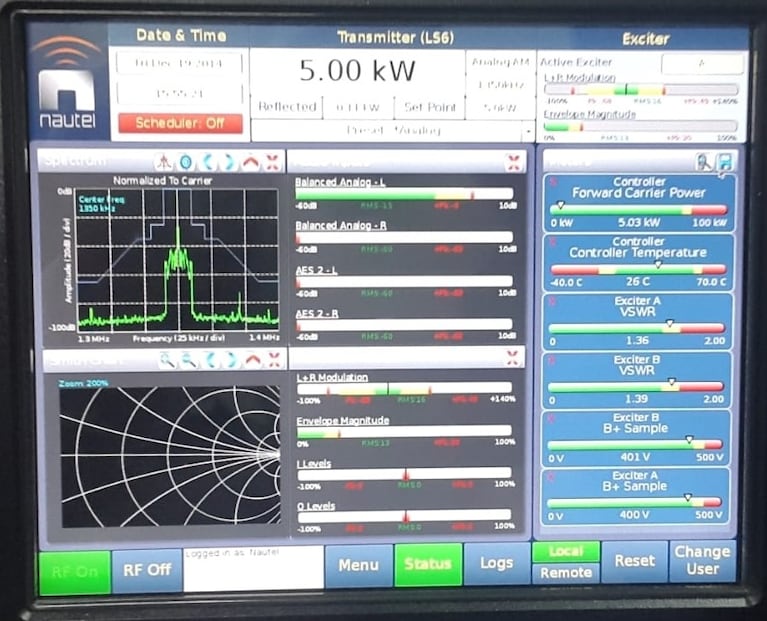Click the Reflected power label

(287, 107)
